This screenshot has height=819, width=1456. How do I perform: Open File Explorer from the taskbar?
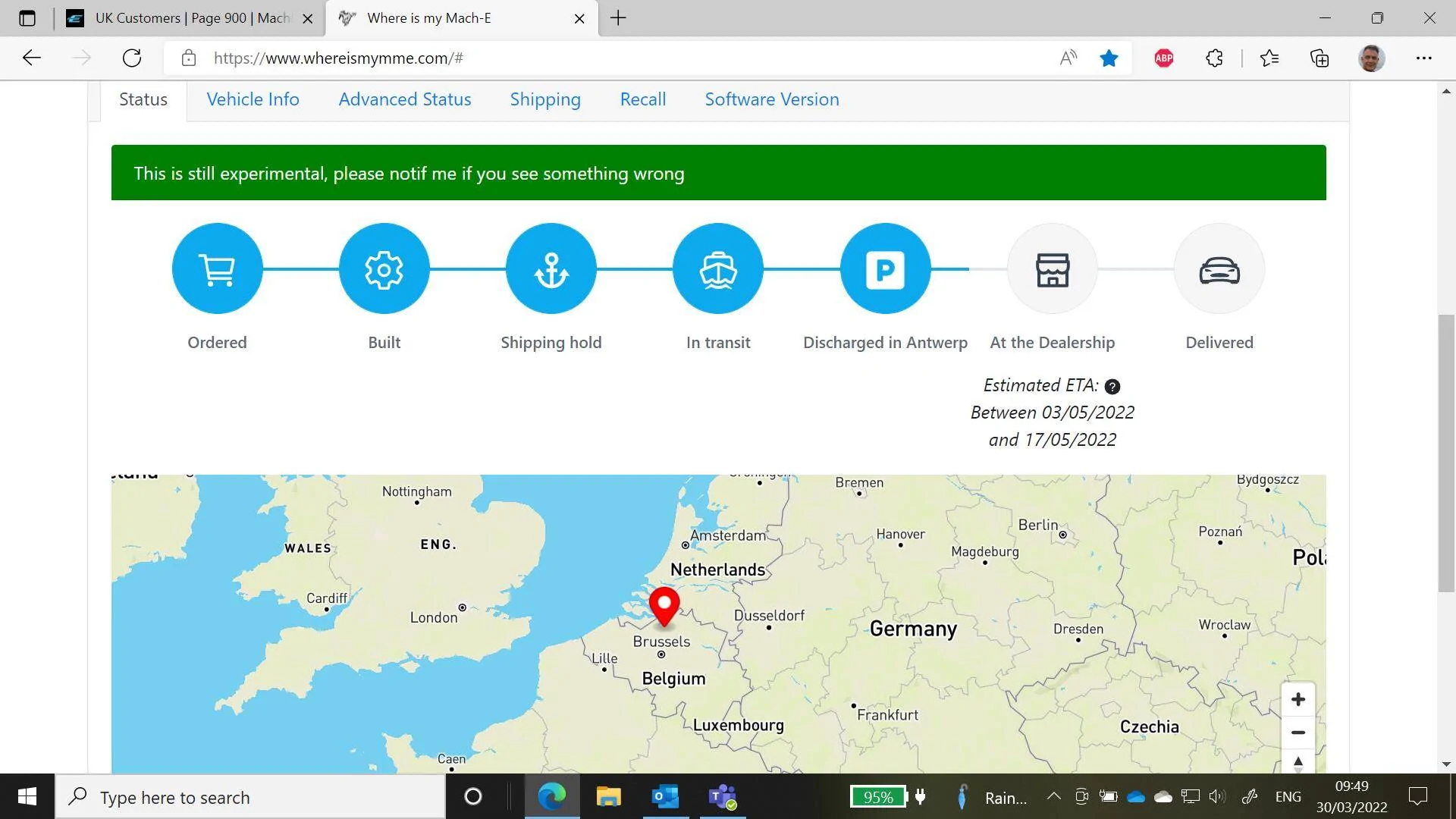(608, 797)
